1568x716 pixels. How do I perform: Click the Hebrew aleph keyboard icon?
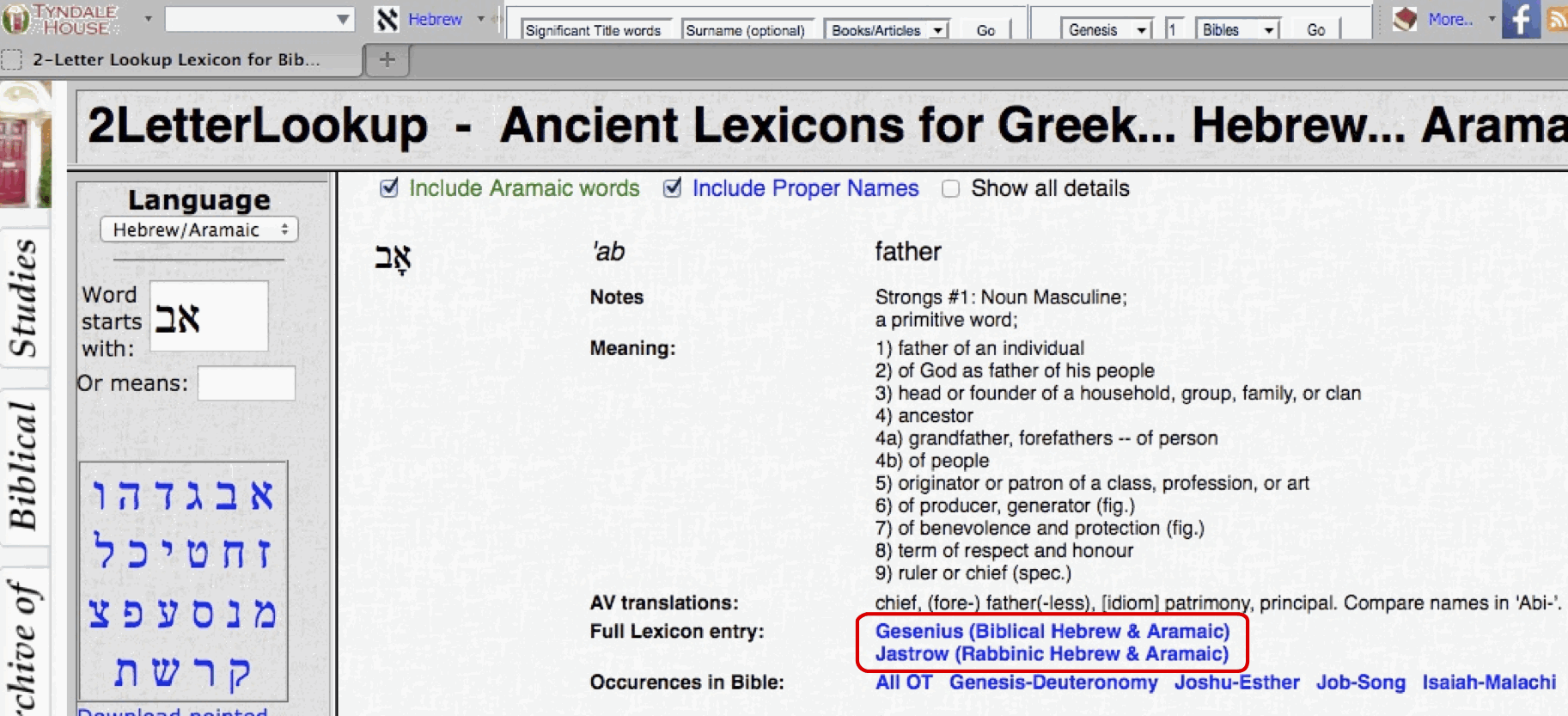point(387,19)
